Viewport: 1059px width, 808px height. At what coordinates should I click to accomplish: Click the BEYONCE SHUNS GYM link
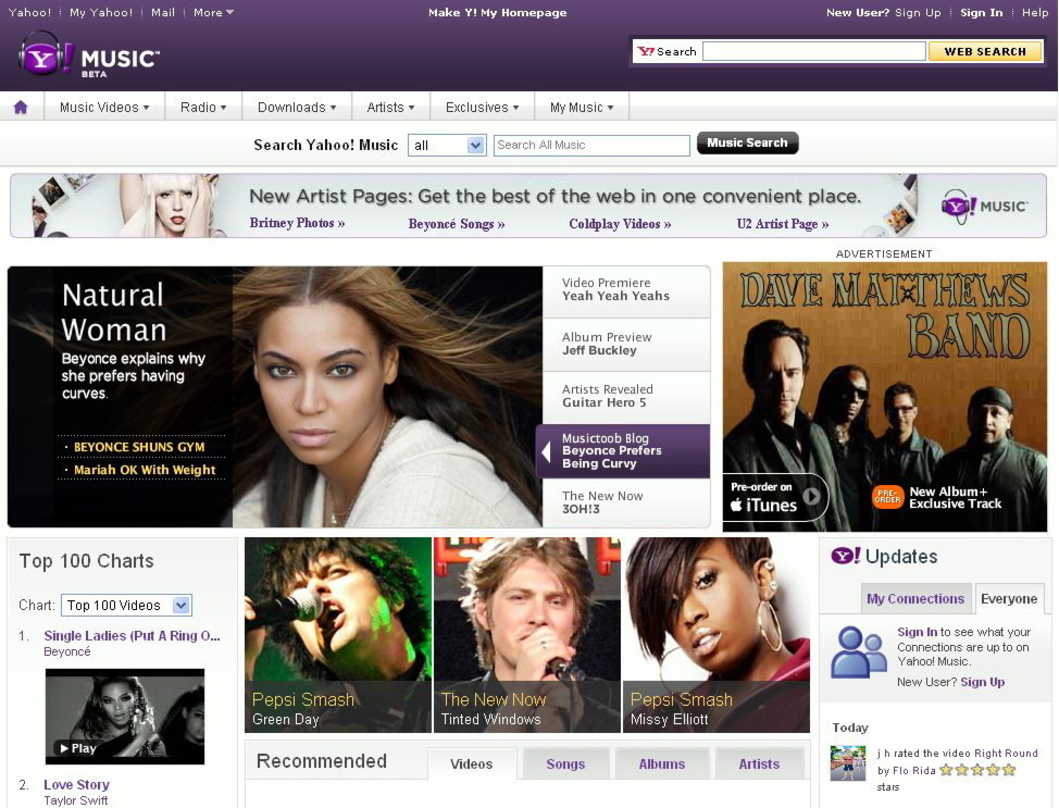139,447
